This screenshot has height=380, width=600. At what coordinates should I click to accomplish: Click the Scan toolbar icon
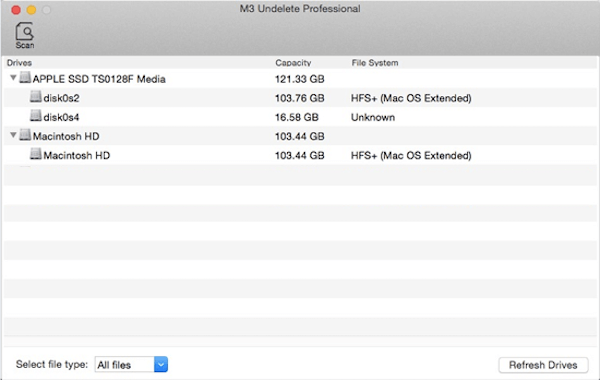point(25,35)
